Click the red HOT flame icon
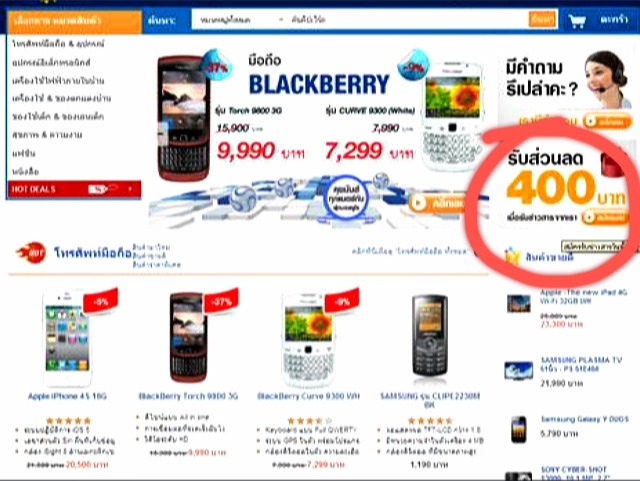640x481 pixels. click(x=32, y=253)
